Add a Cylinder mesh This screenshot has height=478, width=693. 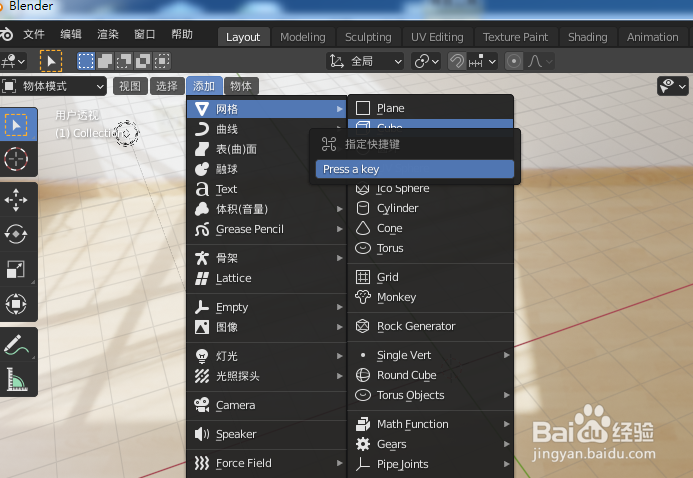(x=431, y=208)
